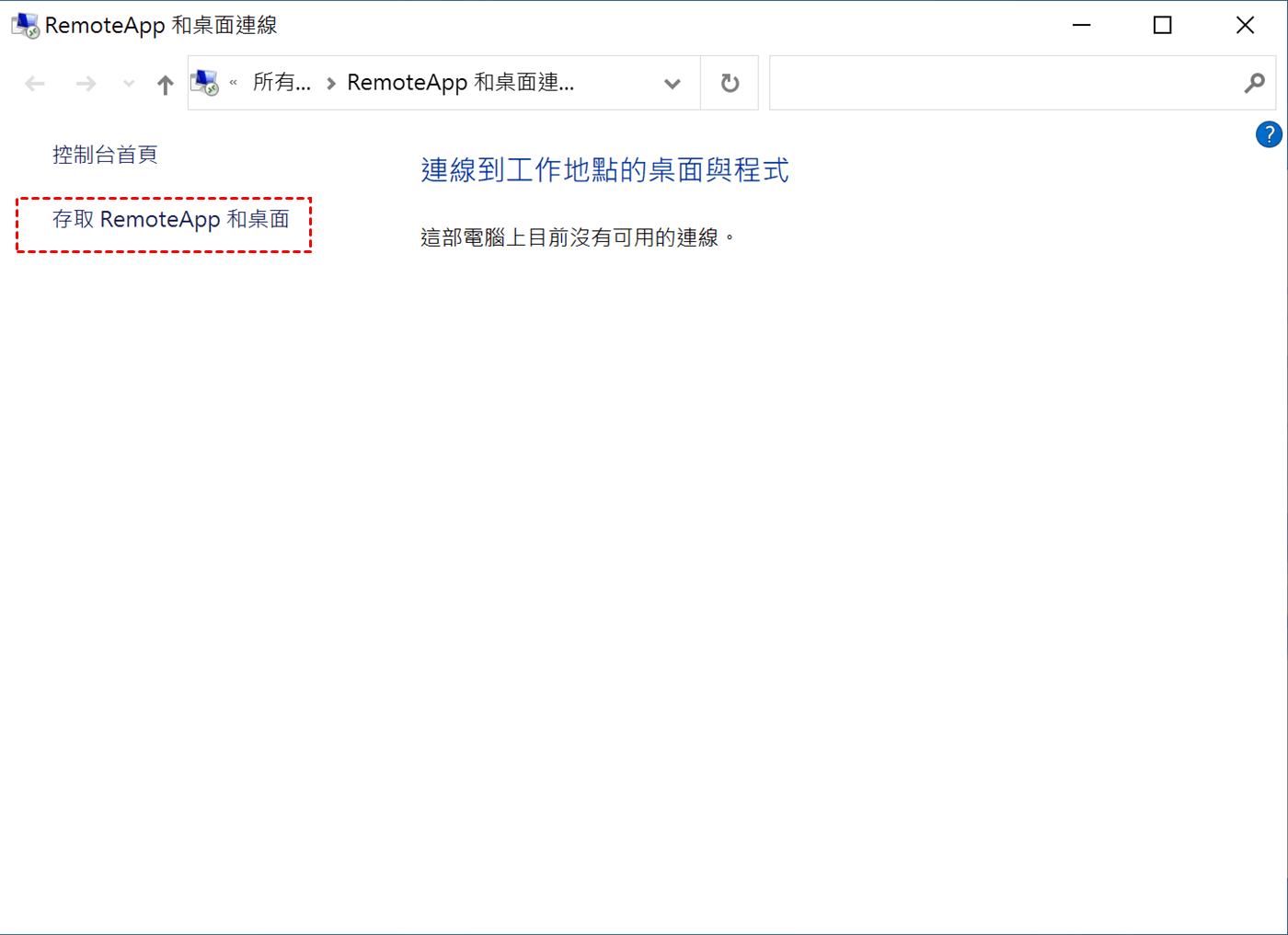Open Help with the blue question icon
The image size is (1288, 935).
pos(1269,135)
